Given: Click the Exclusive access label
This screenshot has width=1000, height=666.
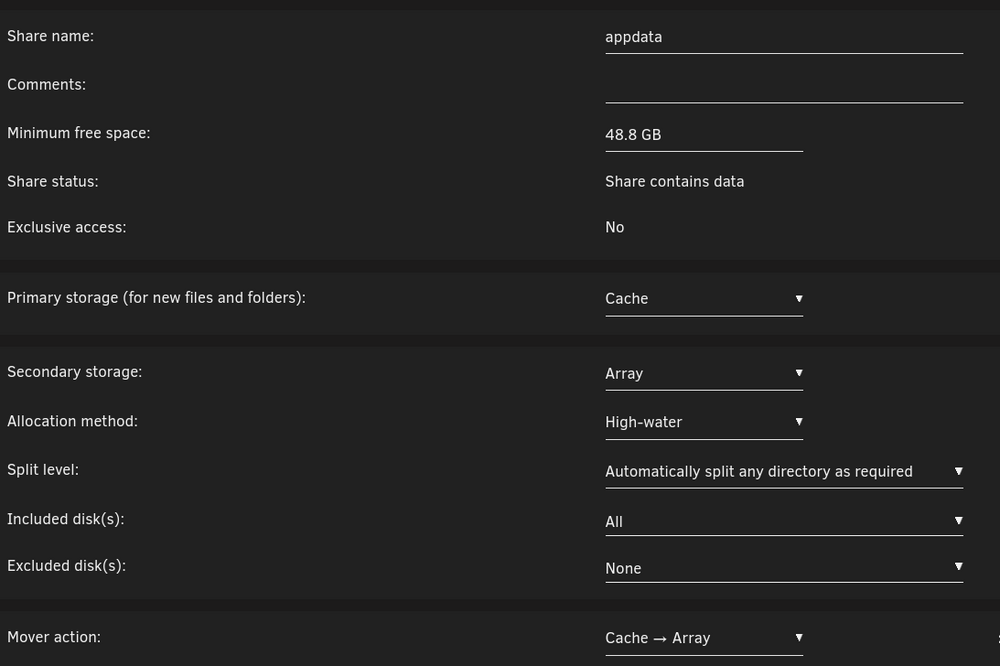Looking at the screenshot, I should point(66,228).
